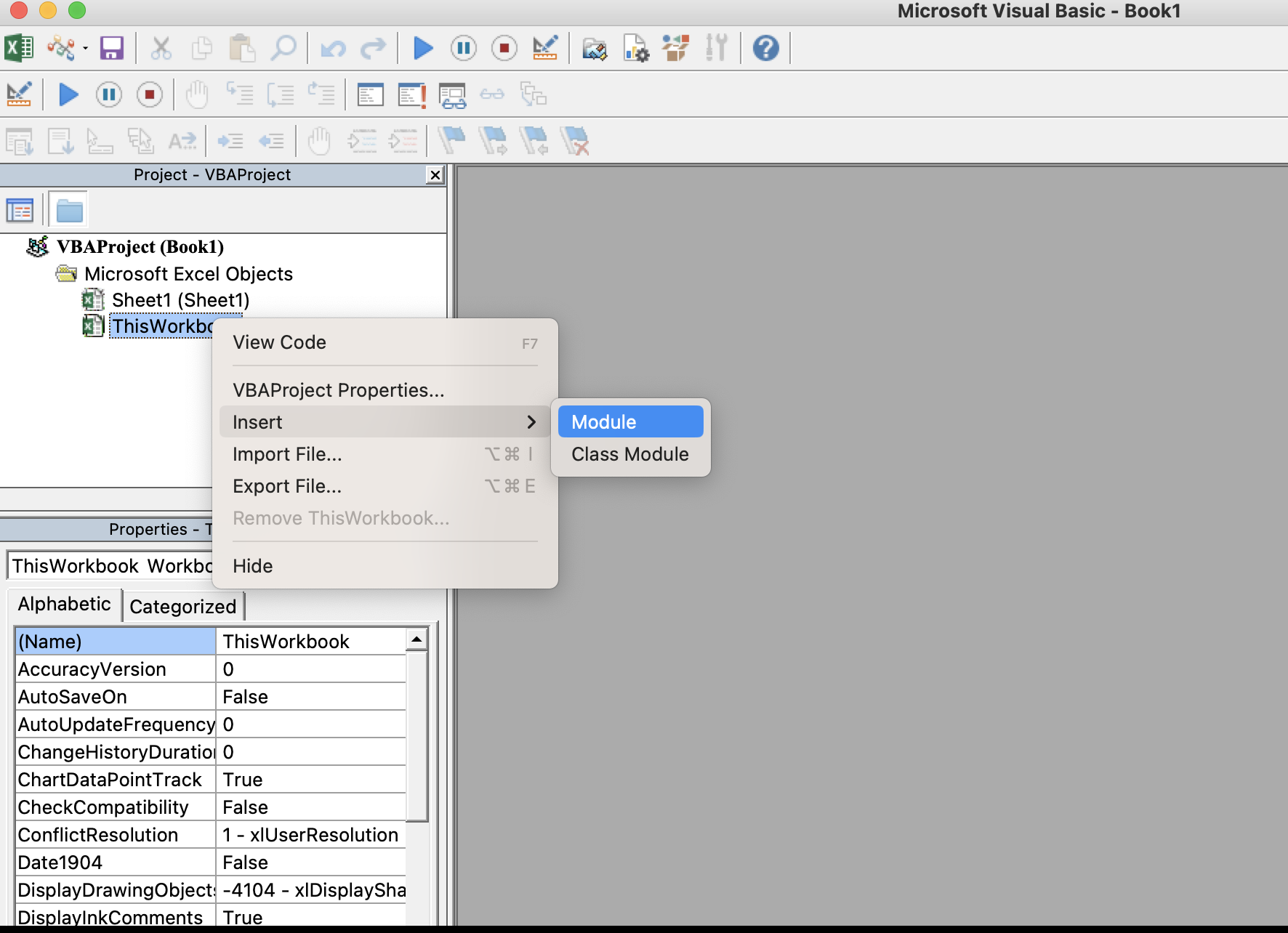Insert a Class Module from submenu
The image size is (1288, 933).
[631, 454]
